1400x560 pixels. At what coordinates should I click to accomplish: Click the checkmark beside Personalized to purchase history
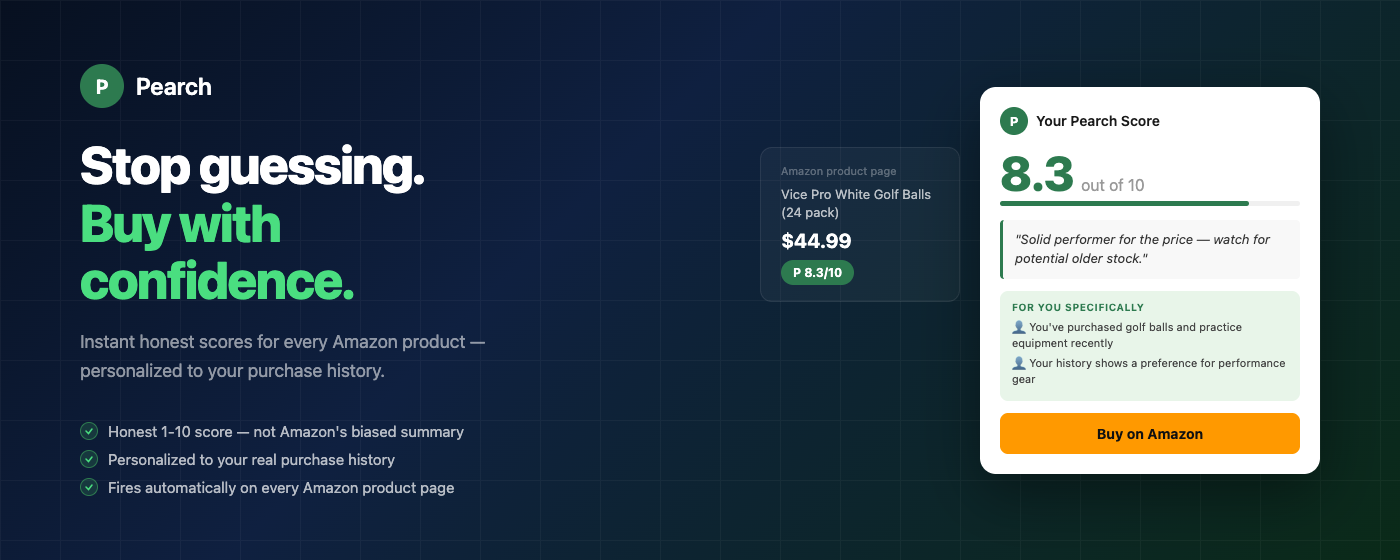89,460
